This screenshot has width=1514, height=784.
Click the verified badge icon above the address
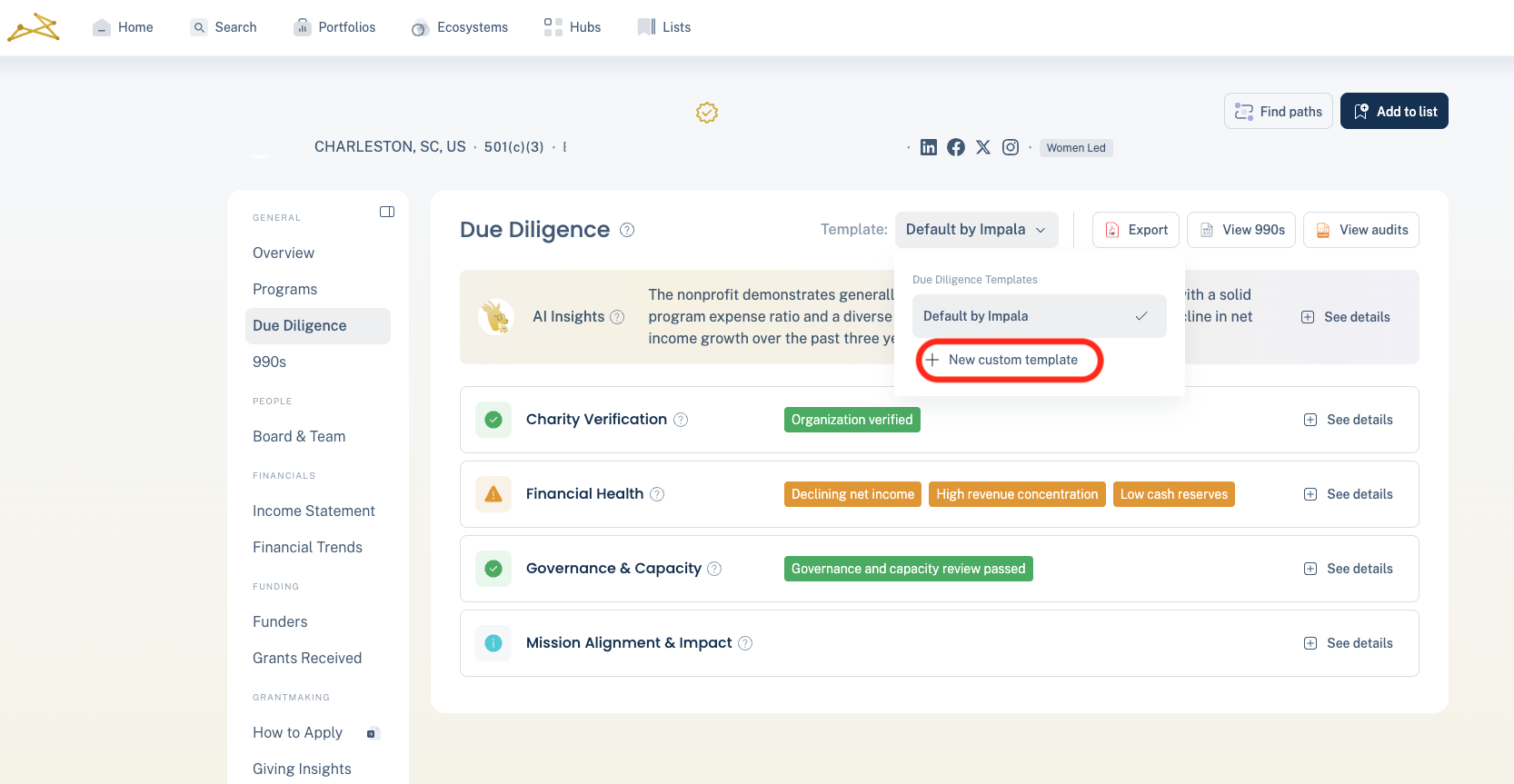(x=707, y=113)
